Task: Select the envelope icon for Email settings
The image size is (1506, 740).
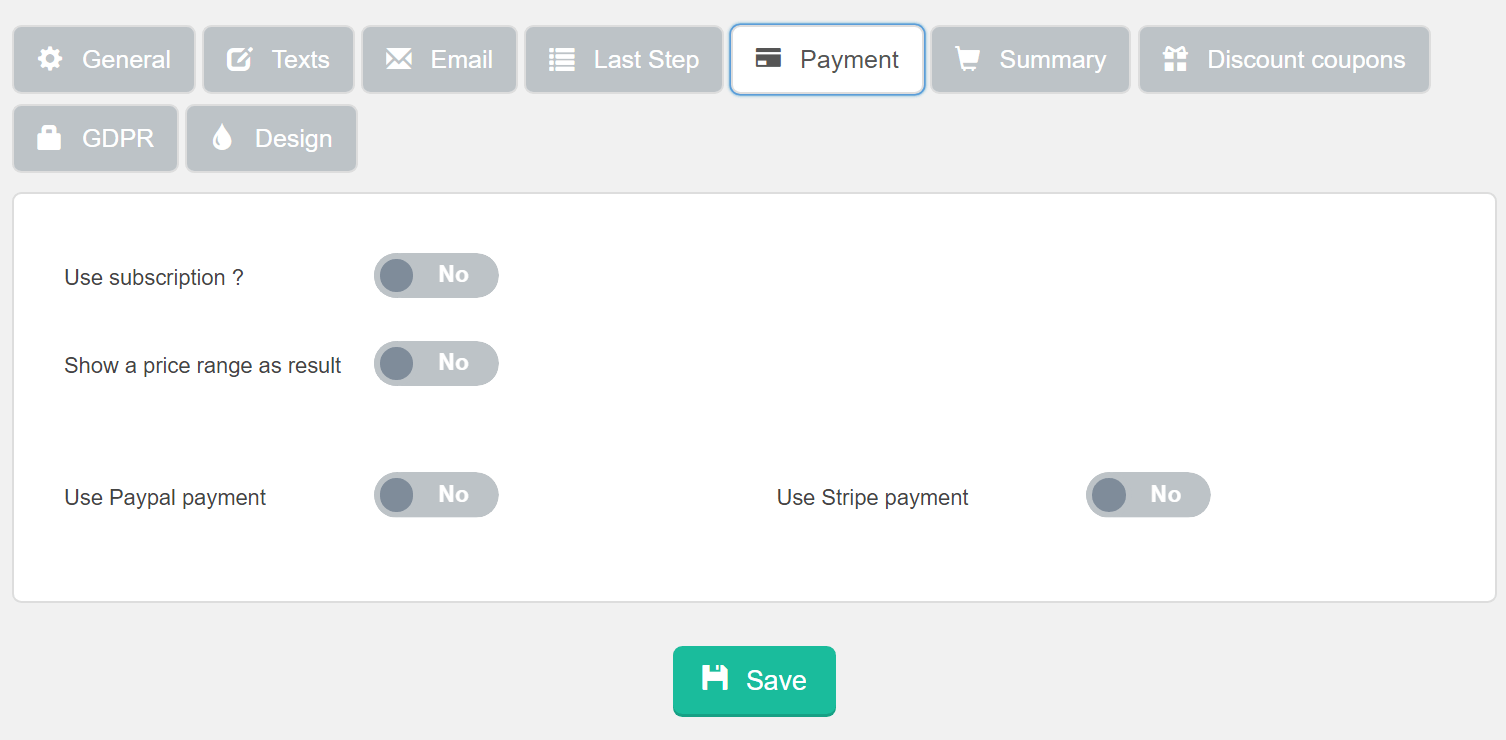Action: coord(399,59)
